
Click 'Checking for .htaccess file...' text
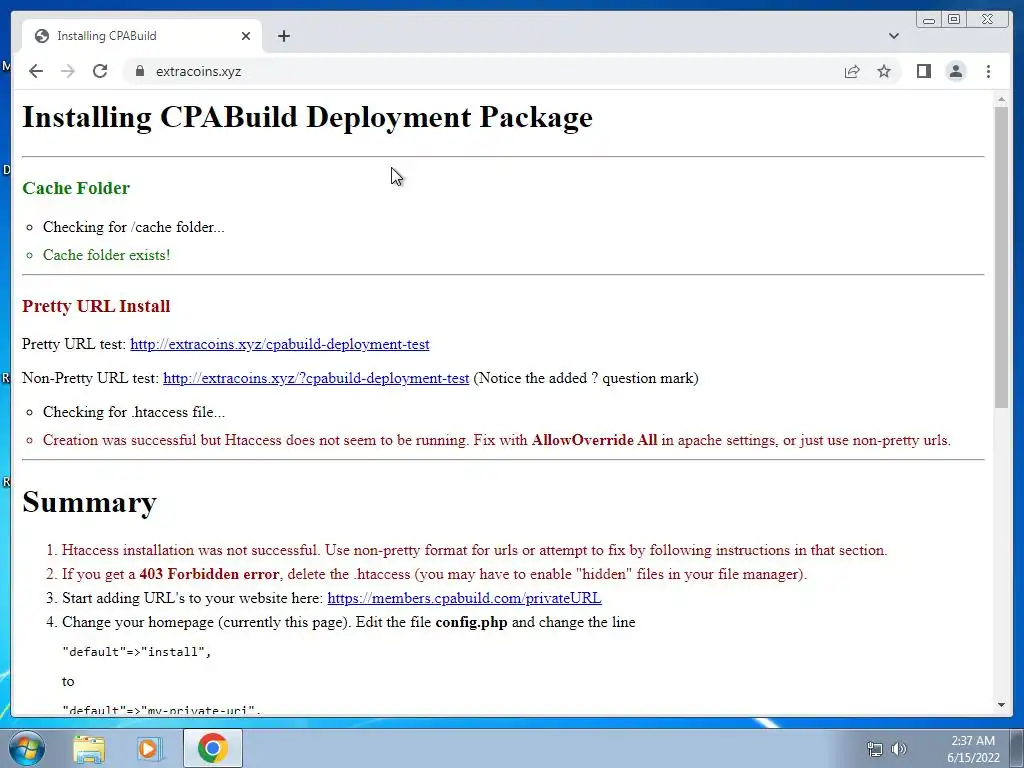134,412
